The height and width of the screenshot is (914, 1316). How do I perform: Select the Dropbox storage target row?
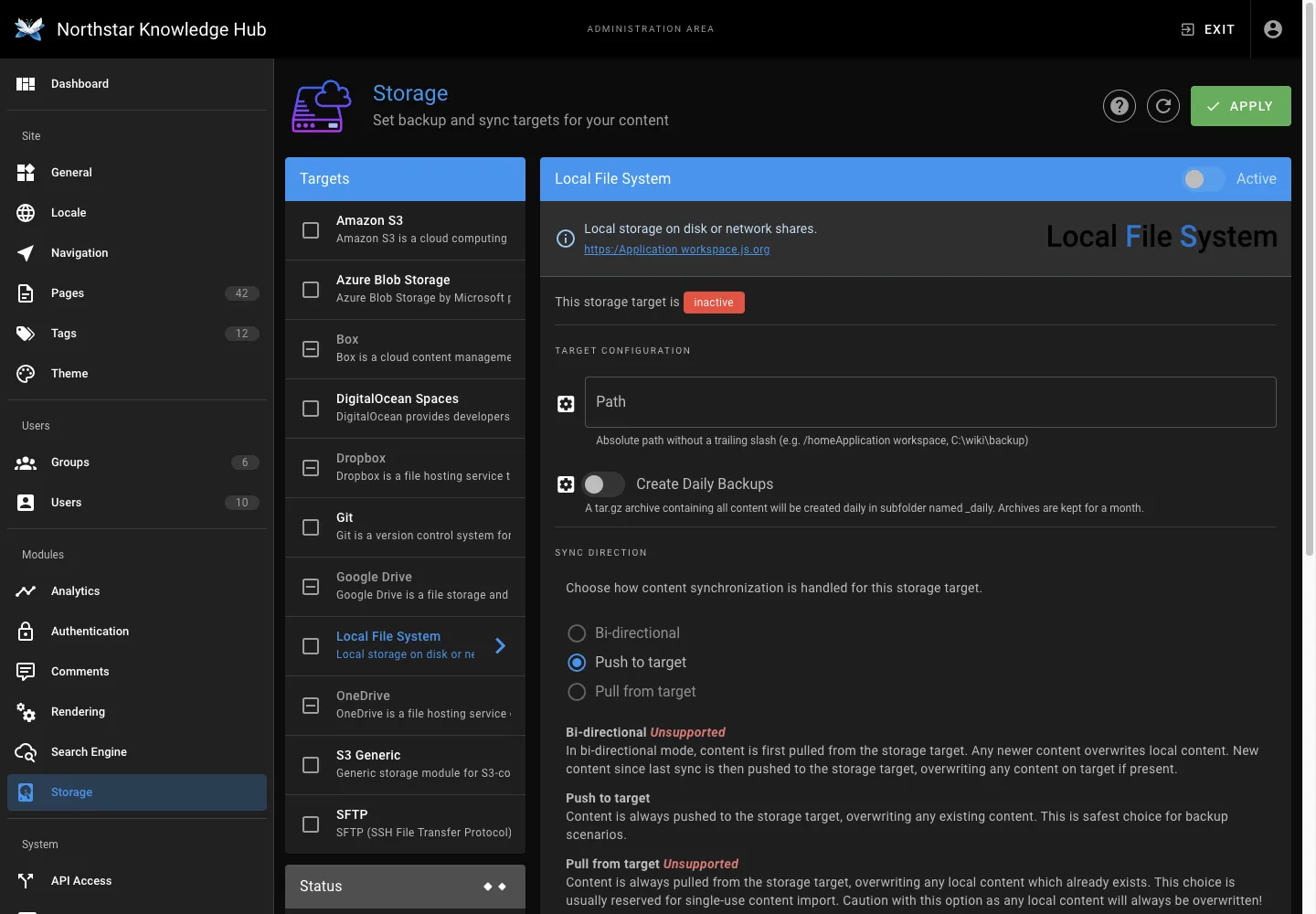tap(405, 468)
